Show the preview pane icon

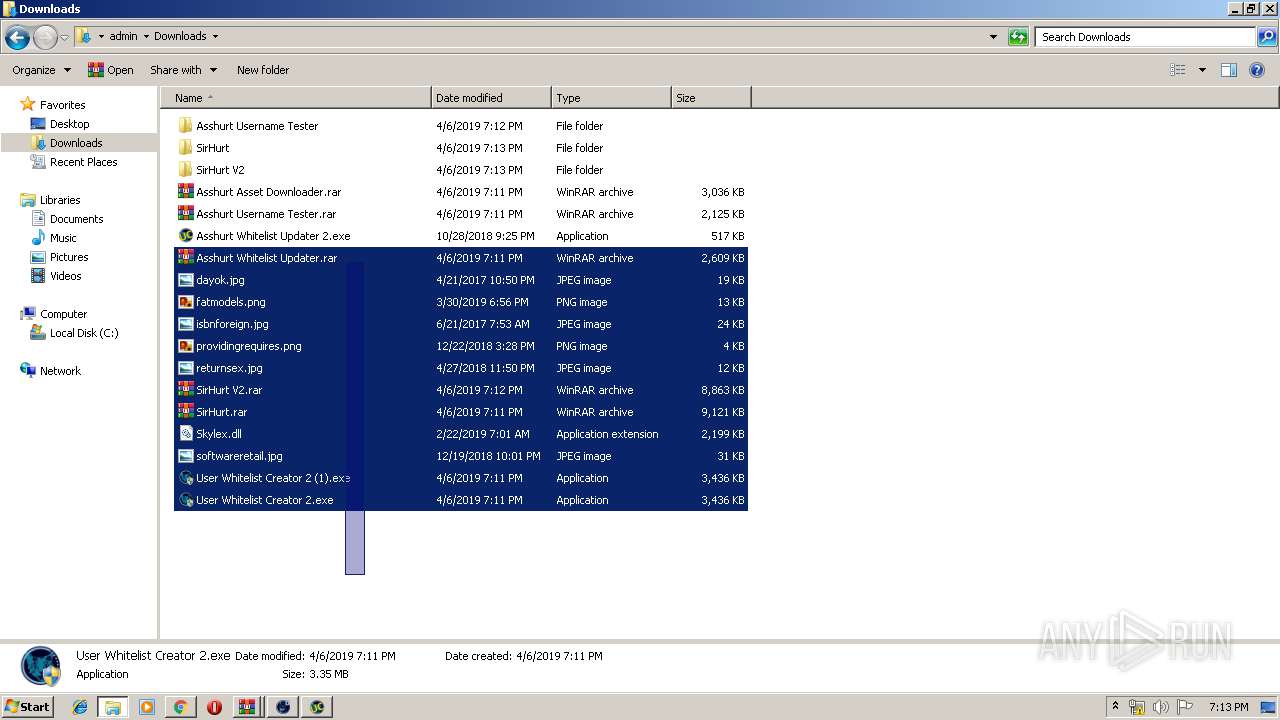coord(1229,70)
